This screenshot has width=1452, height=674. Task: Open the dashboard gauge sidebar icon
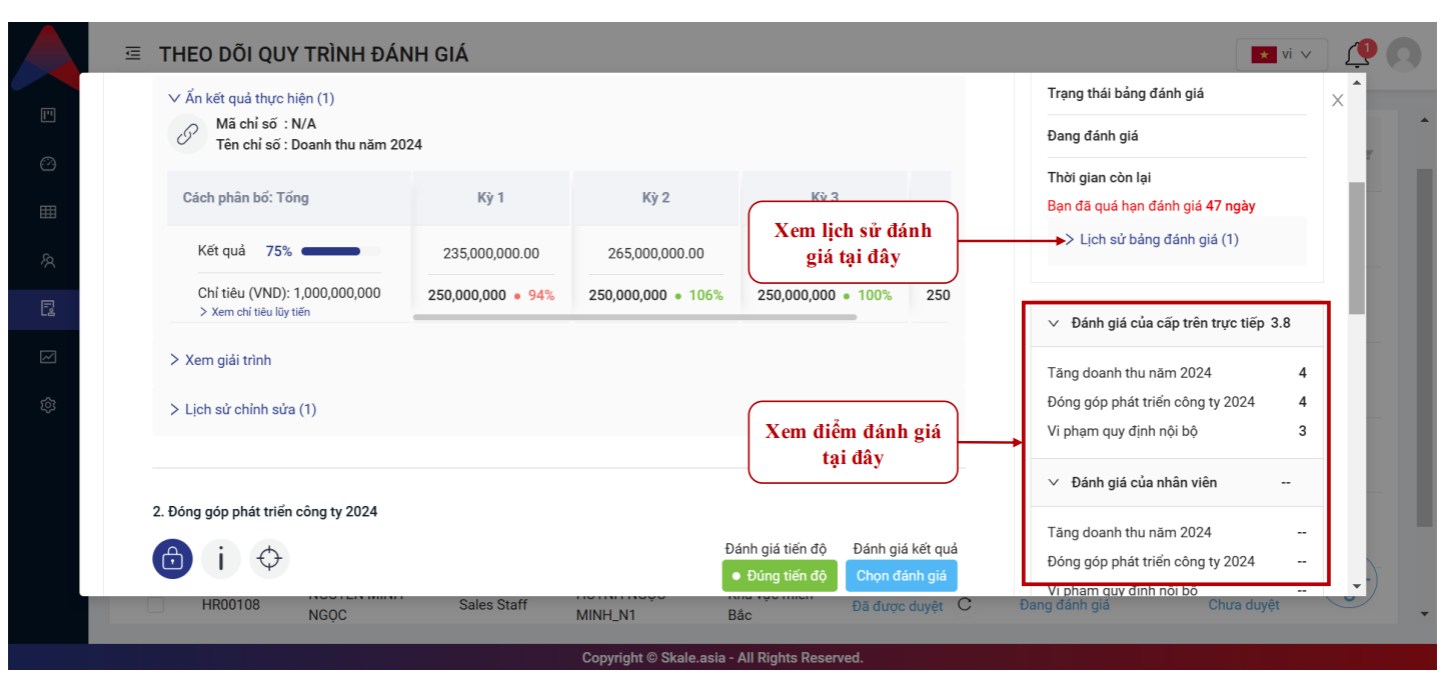click(48, 164)
